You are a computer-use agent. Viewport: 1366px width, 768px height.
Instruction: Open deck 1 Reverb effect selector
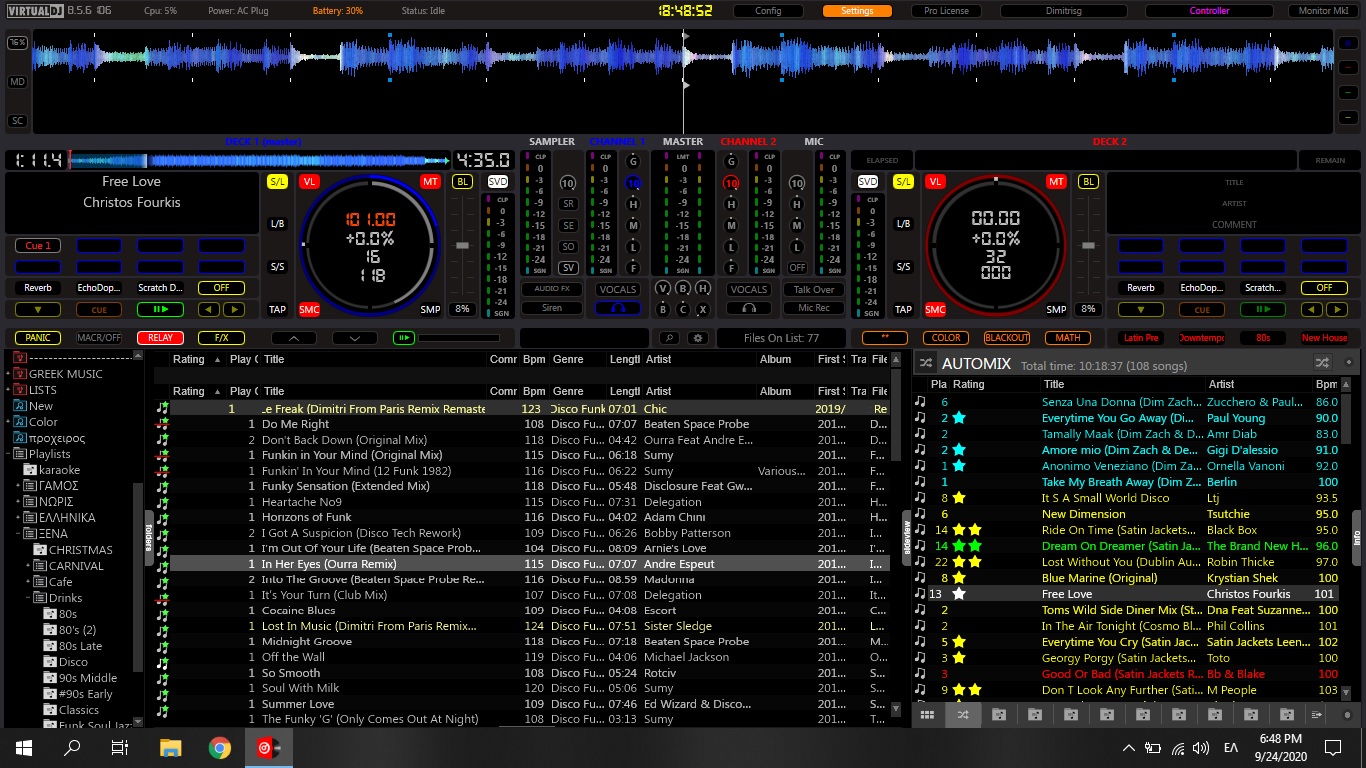[38, 288]
